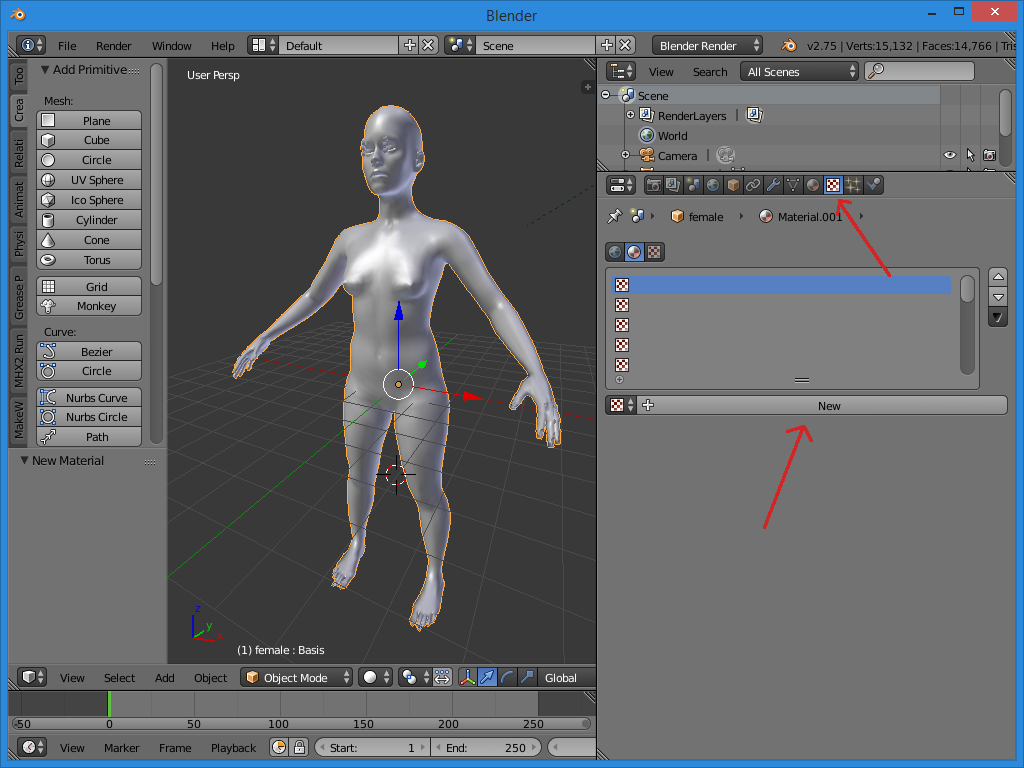The width and height of the screenshot is (1024, 768).
Task: Toggle Camera renderability in outliner
Action: click(988, 156)
